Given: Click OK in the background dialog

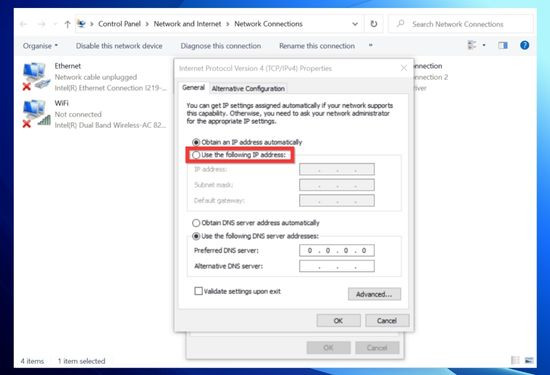Looking at the screenshot, I should (328, 348).
